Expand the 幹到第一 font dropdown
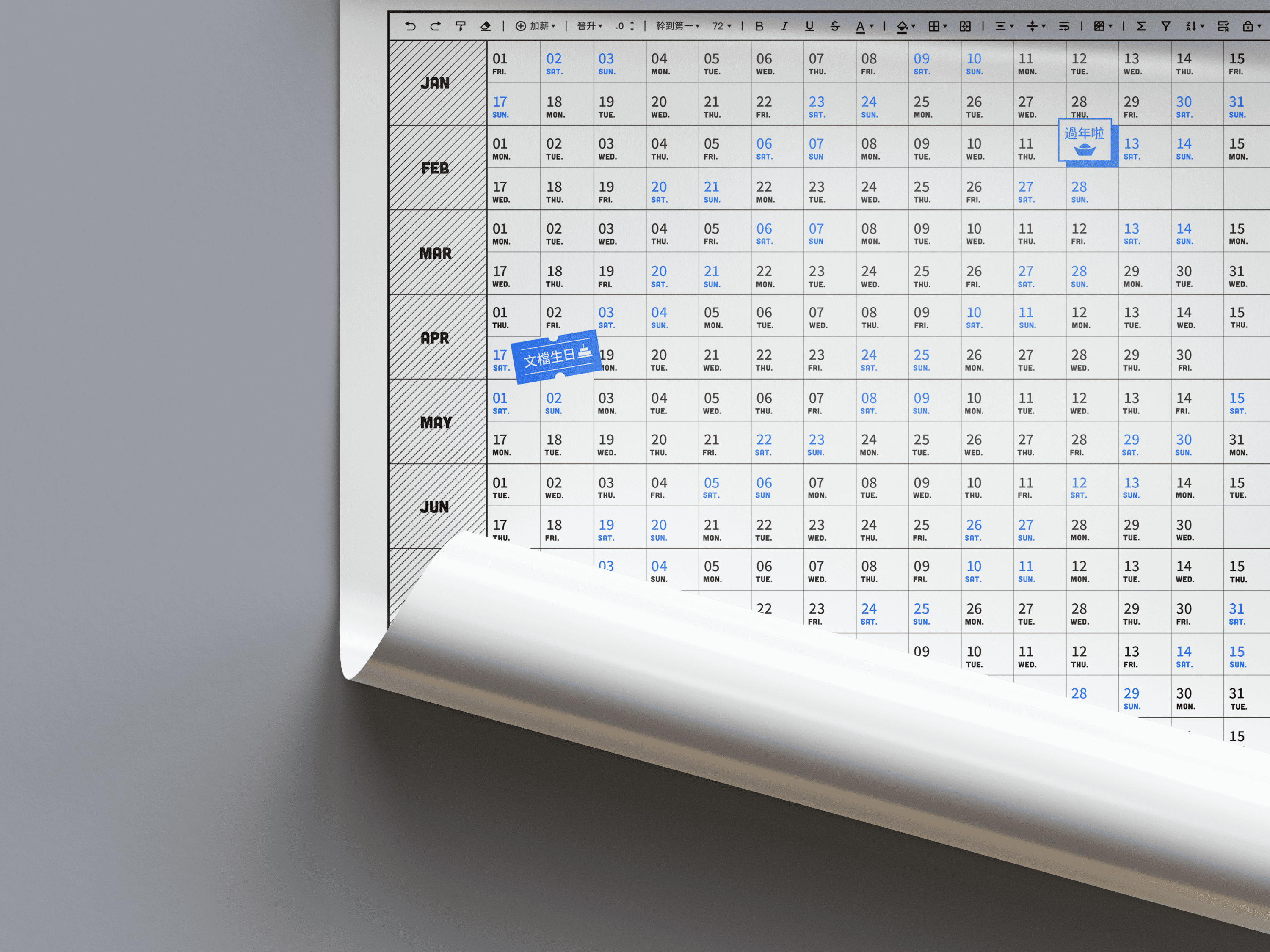Screen dimensions: 1270x952 coord(677,26)
